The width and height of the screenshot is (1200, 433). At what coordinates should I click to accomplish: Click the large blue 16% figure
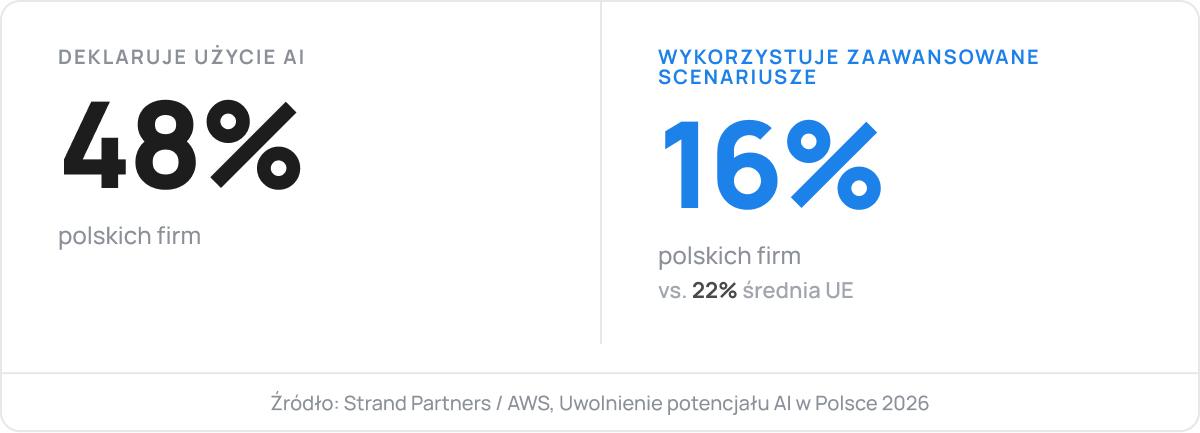(771, 166)
